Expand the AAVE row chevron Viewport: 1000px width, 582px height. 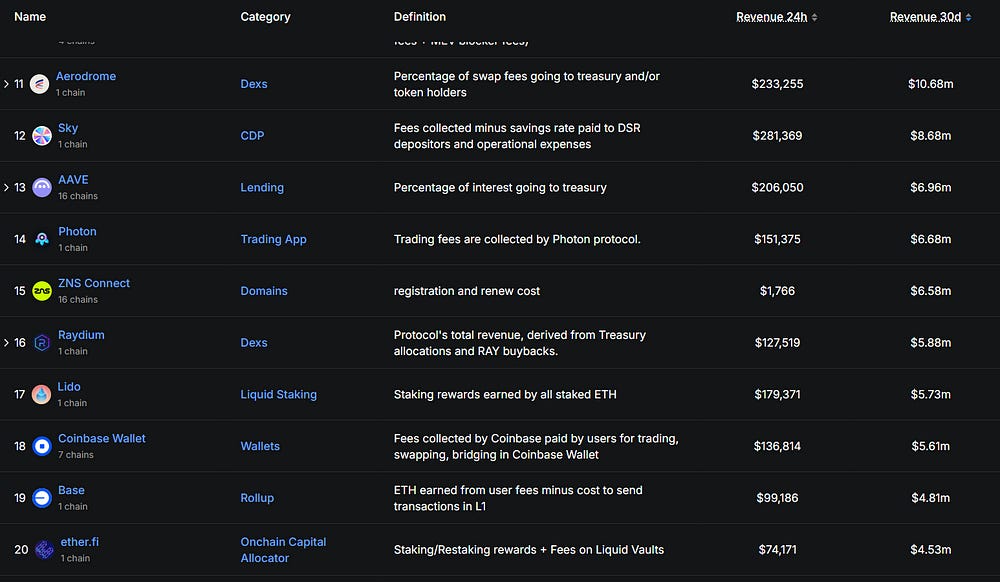(x=6, y=187)
